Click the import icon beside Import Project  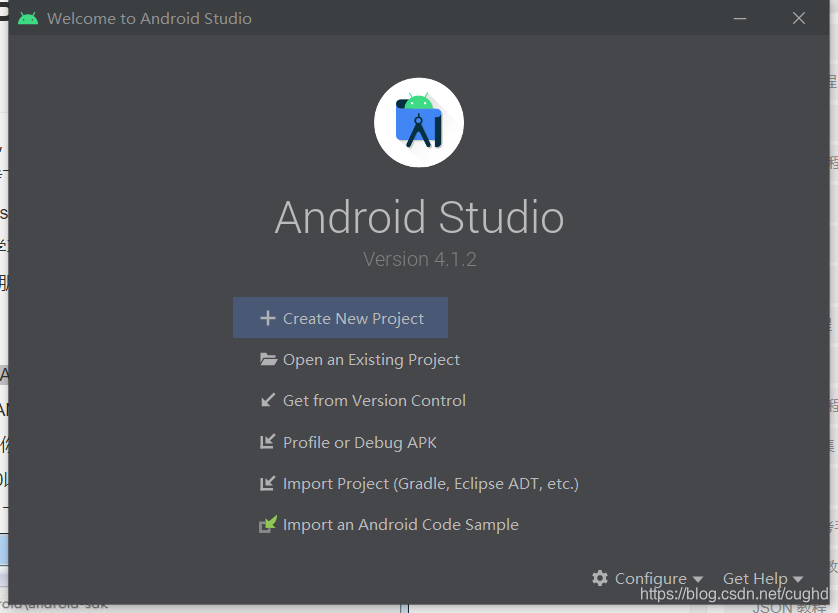268,483
